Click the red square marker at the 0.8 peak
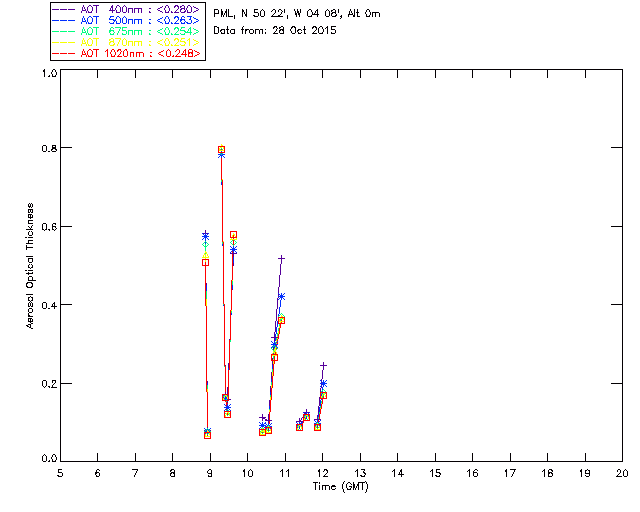 (221, 149)
